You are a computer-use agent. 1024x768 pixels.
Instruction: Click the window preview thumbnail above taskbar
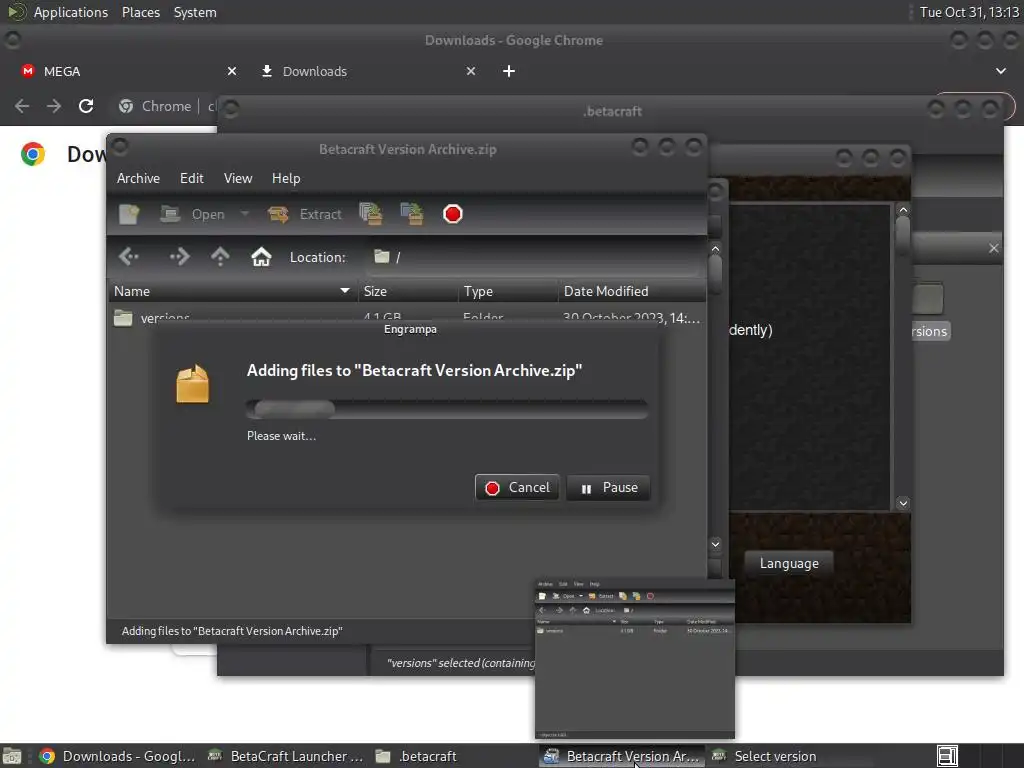coord(635,659)
